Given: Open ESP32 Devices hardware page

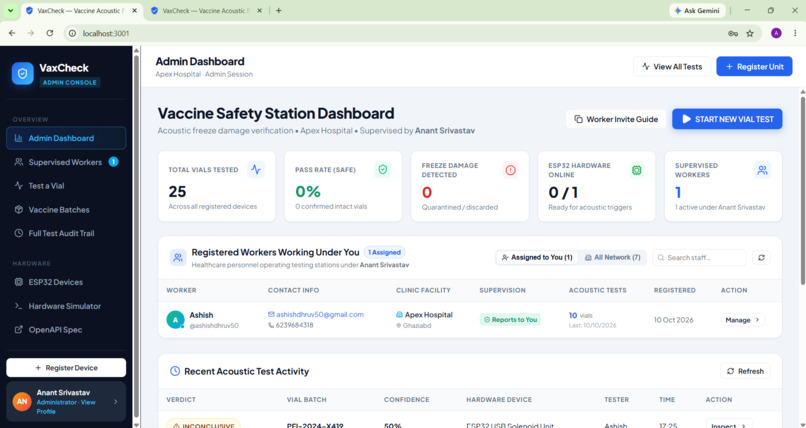Looking at the screenshot, I should coord(66,282).
